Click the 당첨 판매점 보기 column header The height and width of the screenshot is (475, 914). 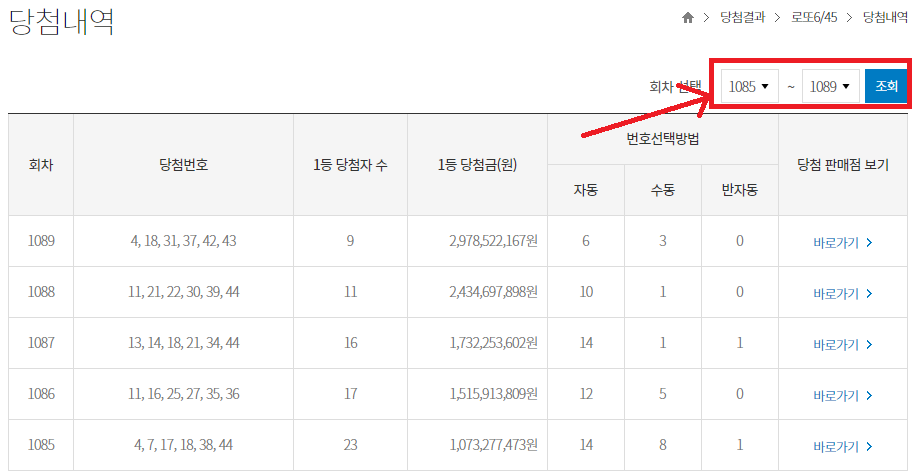point(843,165)
